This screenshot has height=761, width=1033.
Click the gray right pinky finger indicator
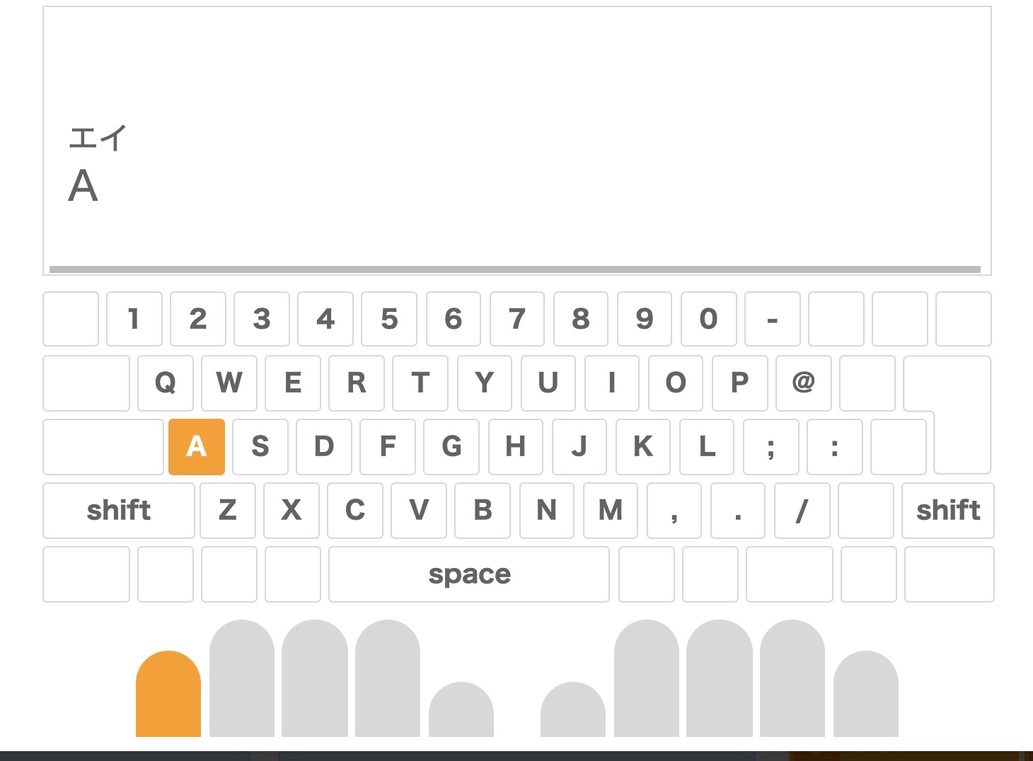865,694
